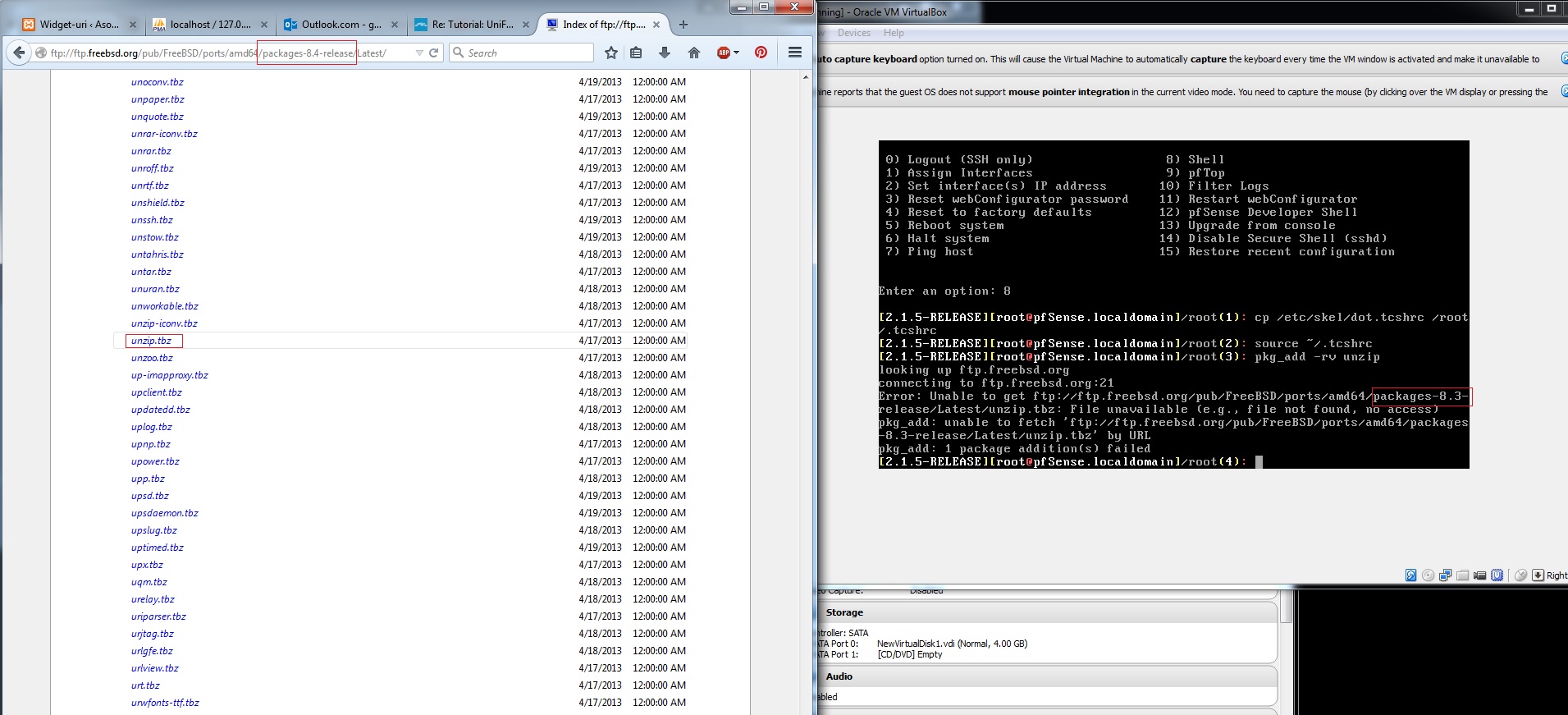Download the upx.tbz package link

point(147,565)
